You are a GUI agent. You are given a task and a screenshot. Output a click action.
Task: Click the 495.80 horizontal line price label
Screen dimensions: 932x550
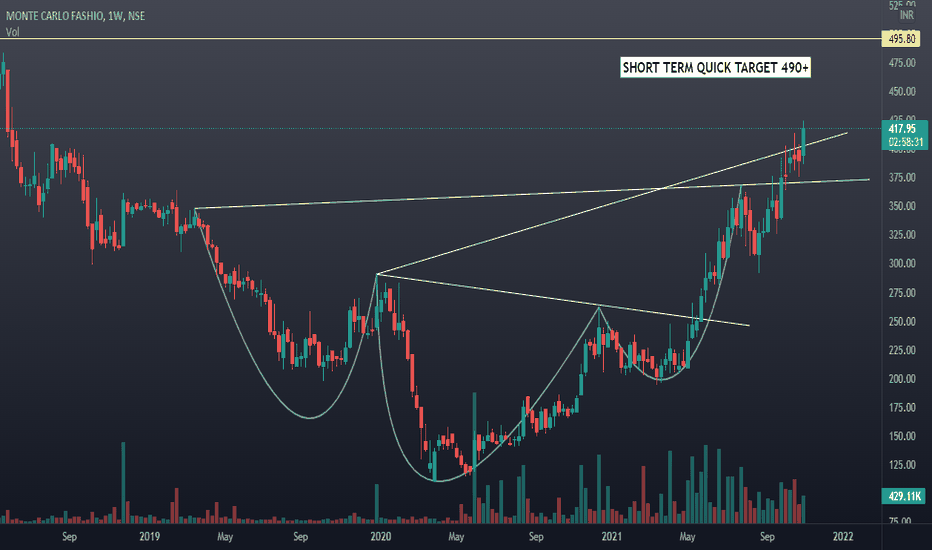(902, 39)
